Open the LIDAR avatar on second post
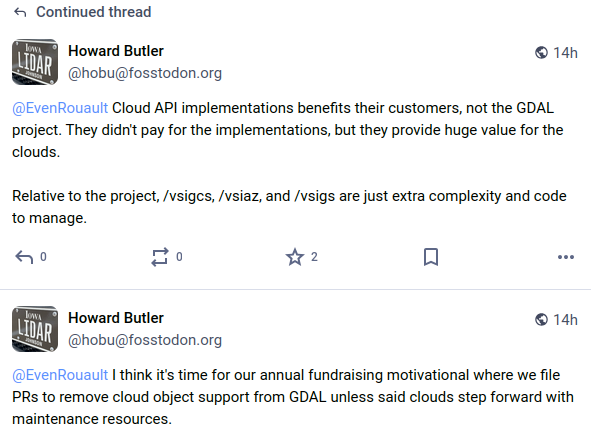This screenshot has height=444, width=591. click(x=35, y=329)
